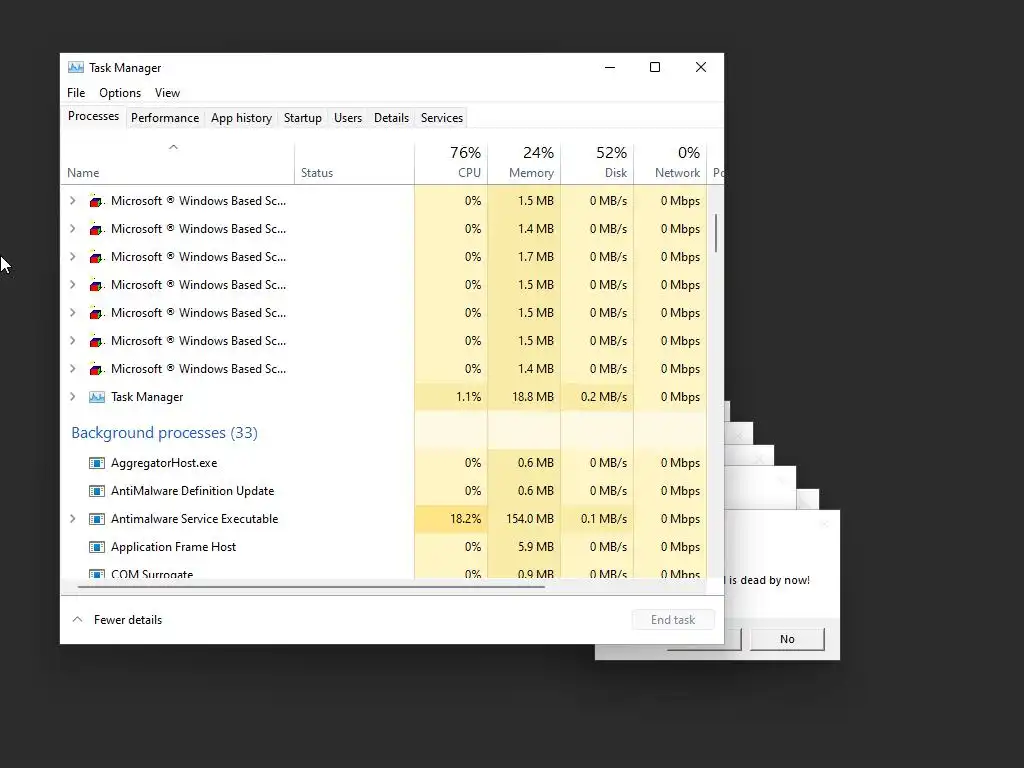Click the horizontal scrollbar under the process list
Viewport: 1024px width, 768px height.
311,586
